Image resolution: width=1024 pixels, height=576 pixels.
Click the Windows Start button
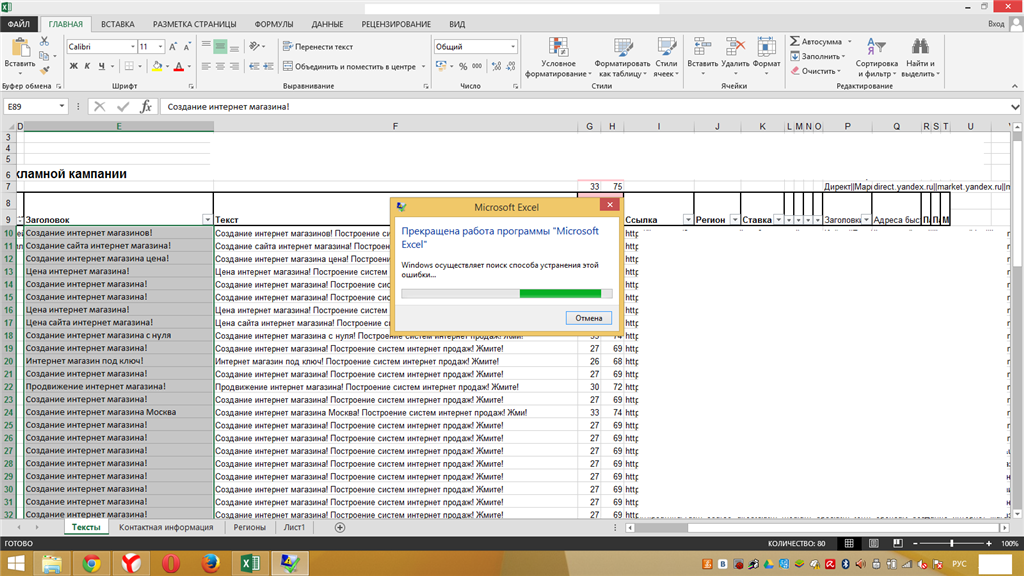click(16, 563)
